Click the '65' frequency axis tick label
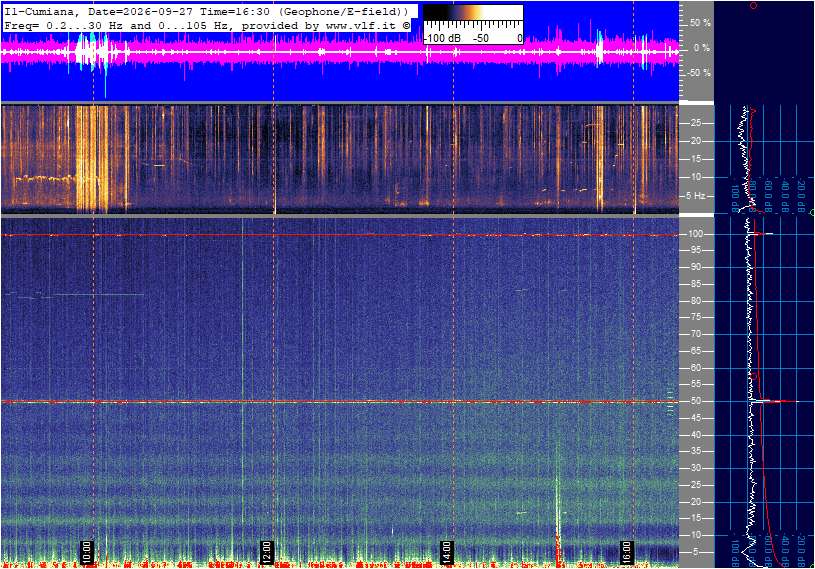 (695, 351)
